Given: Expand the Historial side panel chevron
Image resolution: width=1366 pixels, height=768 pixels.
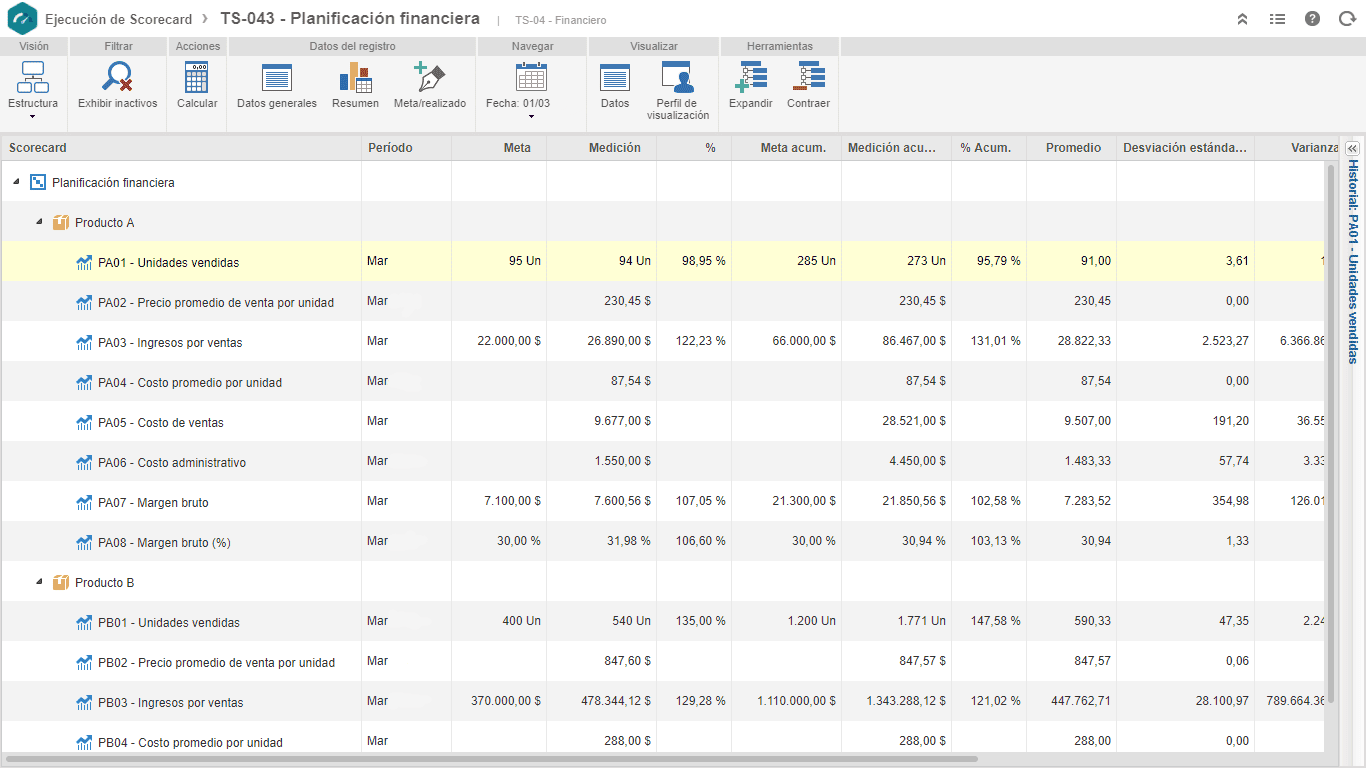Looking at the screenshot, I should pyautogui.click(x=1353, y=148).
